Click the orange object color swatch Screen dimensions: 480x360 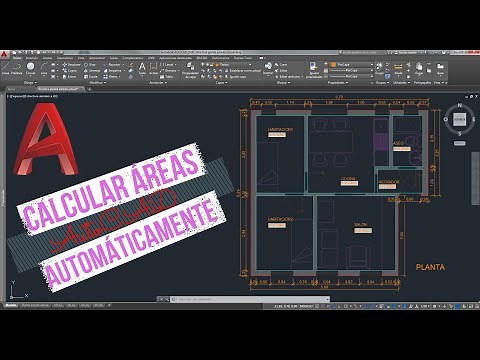333,64
